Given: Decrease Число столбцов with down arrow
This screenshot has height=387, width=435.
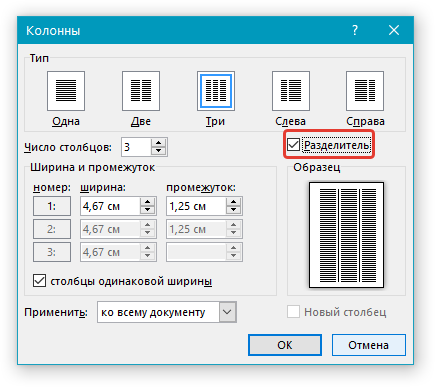Looking at the screenshot, I should pyautogui.click(x=159, y=151).
